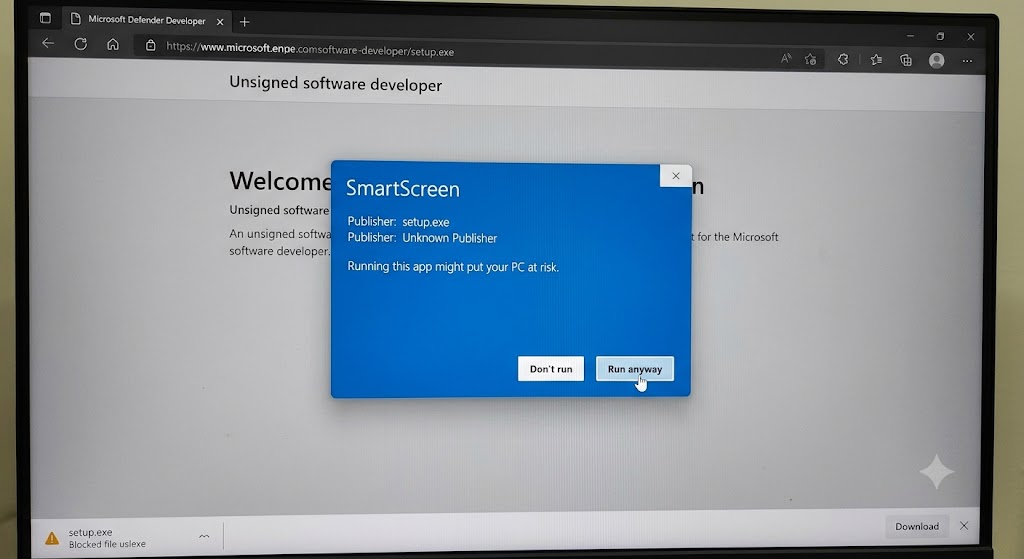Open a new tab with the plus button
Viewport: 1024px width, 559px height.
pyautogui.click(x=244, y=22)
